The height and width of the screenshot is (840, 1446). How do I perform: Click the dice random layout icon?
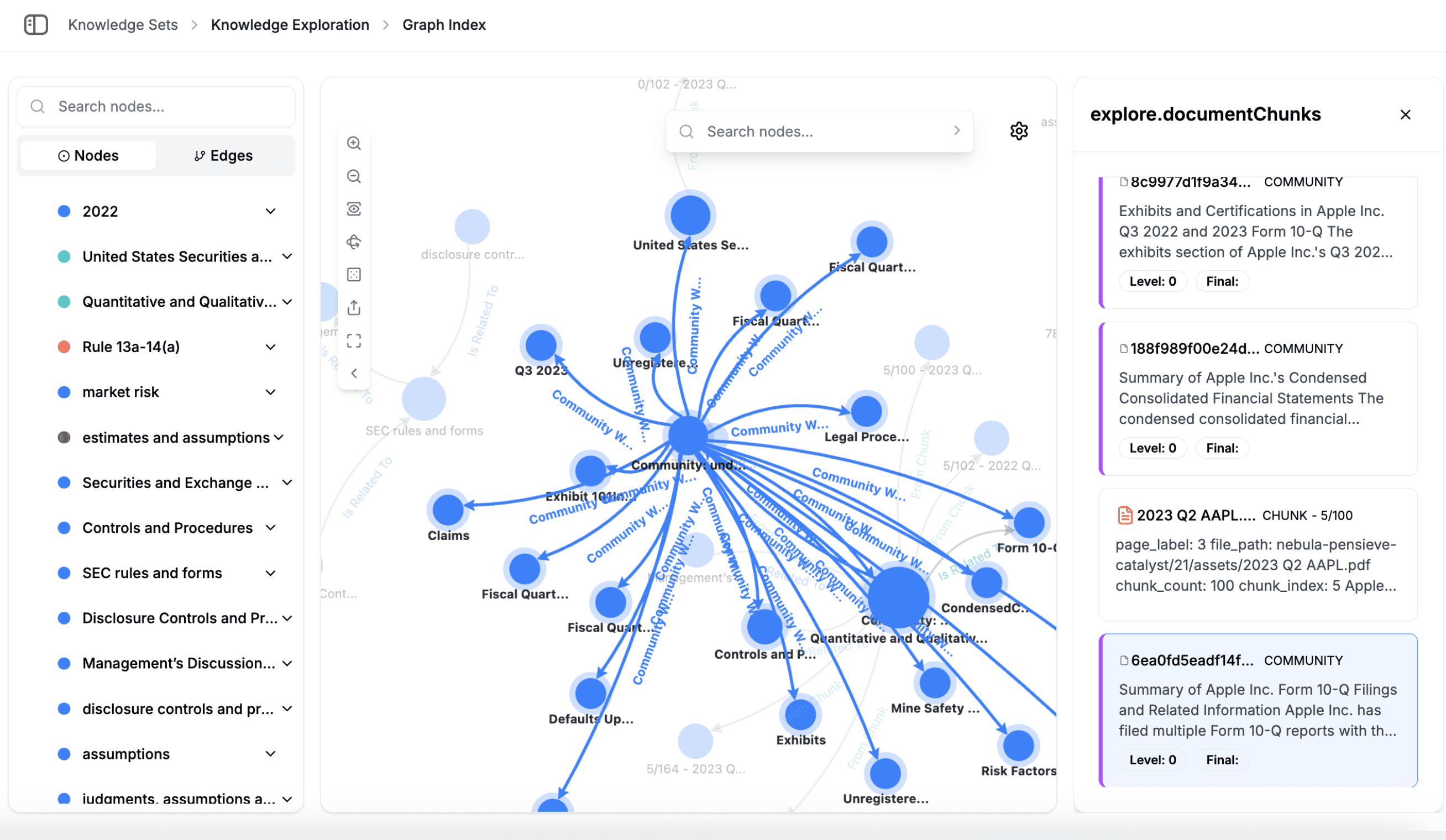[x=354, y=275]
